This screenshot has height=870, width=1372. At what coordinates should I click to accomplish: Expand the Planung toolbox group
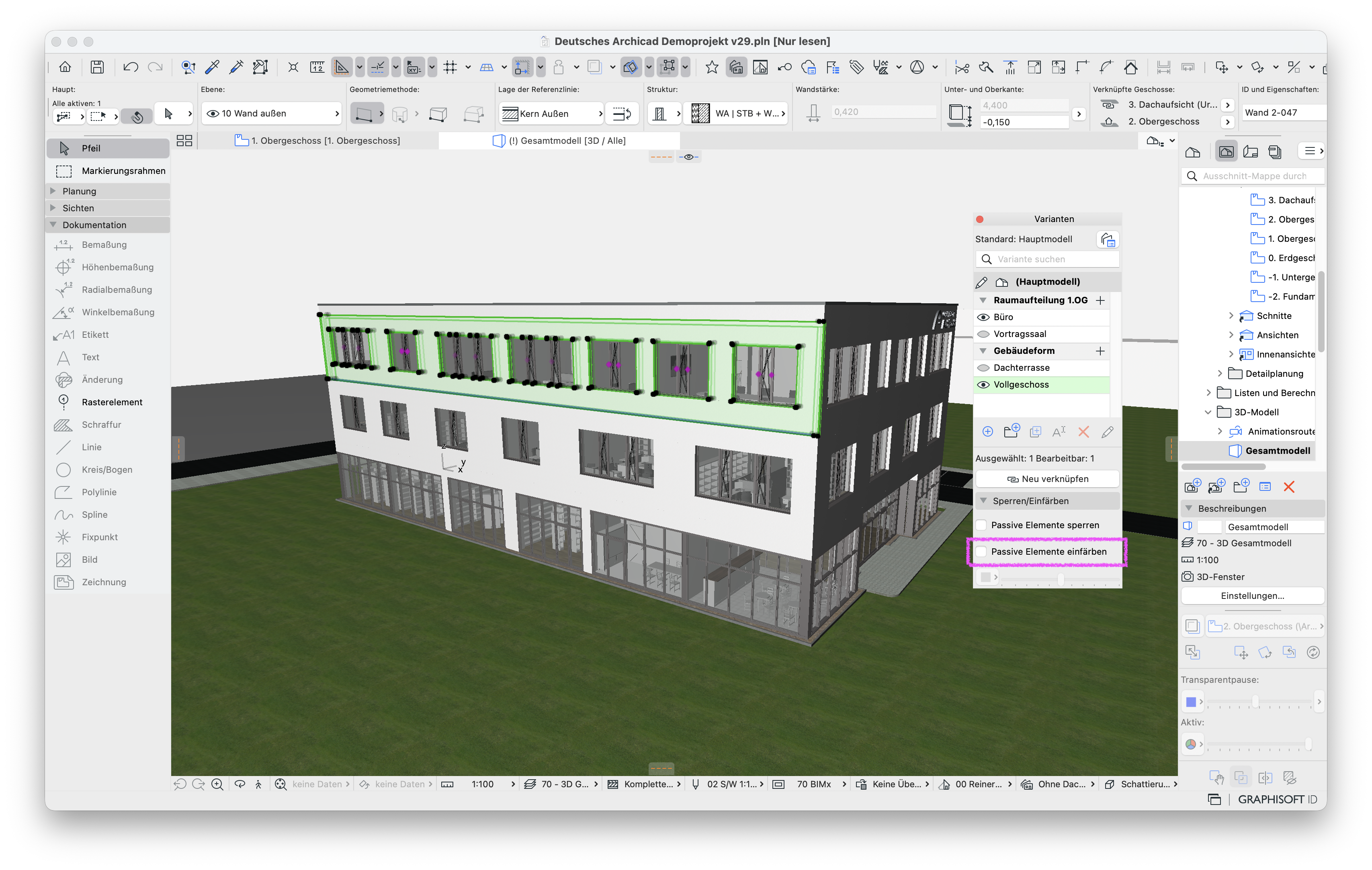[53, 191]
